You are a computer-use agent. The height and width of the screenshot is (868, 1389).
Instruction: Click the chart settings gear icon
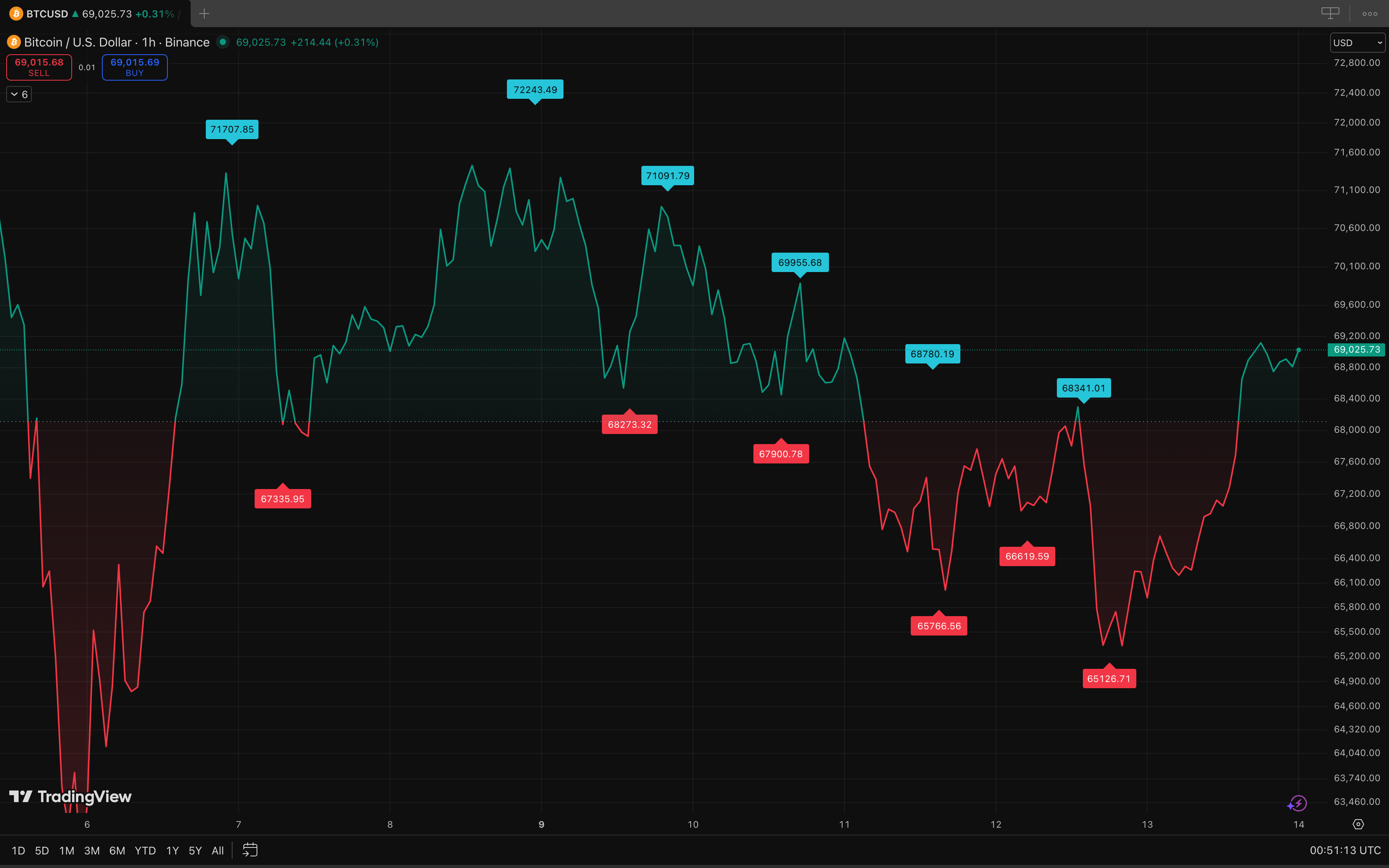tap(1358, 824)
